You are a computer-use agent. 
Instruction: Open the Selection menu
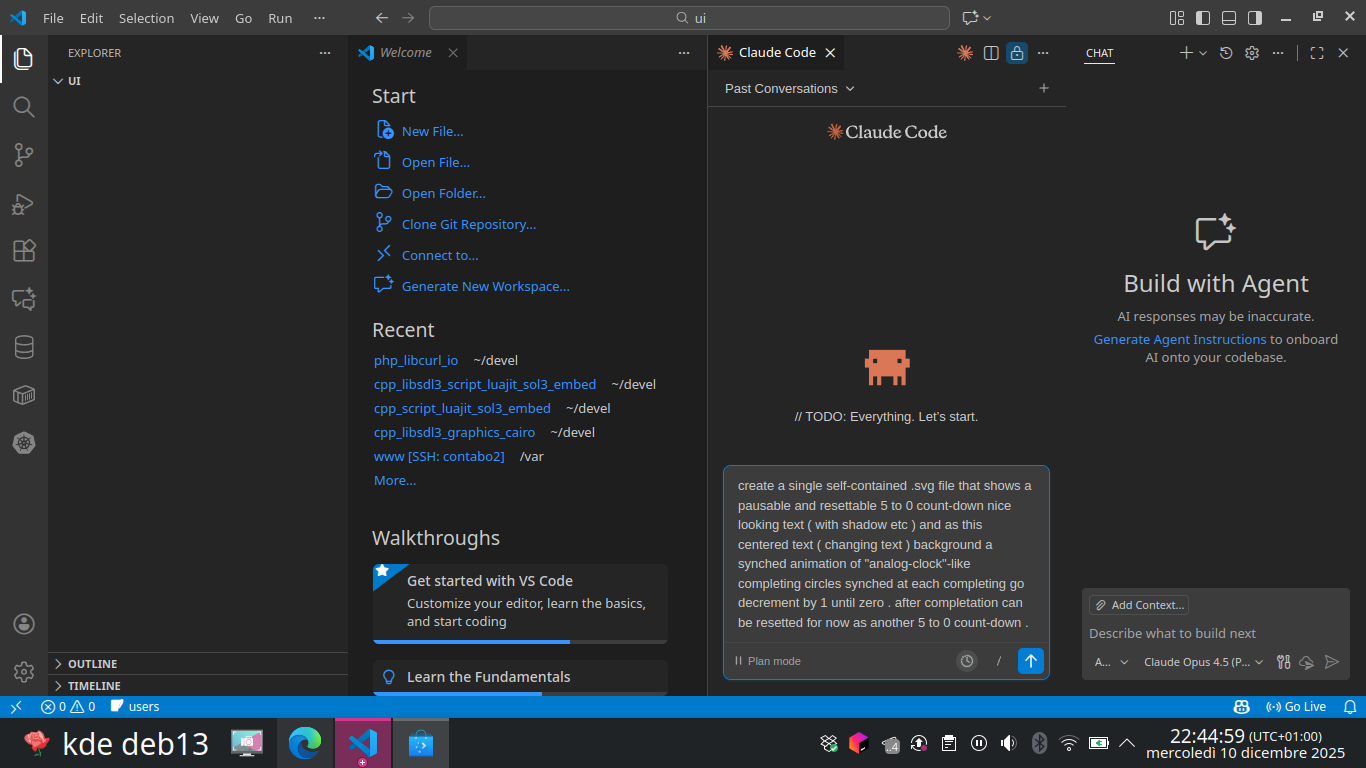click(146, 18)
